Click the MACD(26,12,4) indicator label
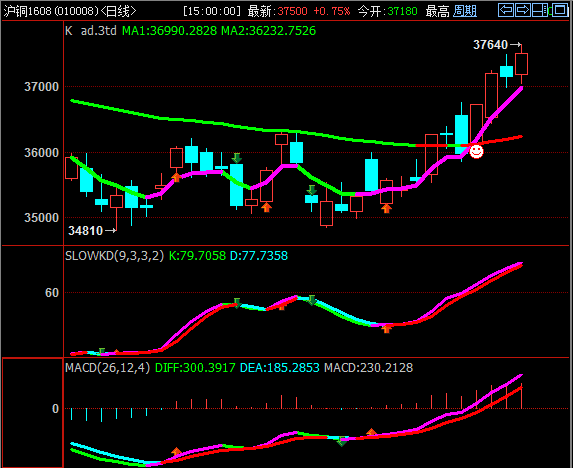The width and height of the screenshot is (573, 468). tap(107, 368)
